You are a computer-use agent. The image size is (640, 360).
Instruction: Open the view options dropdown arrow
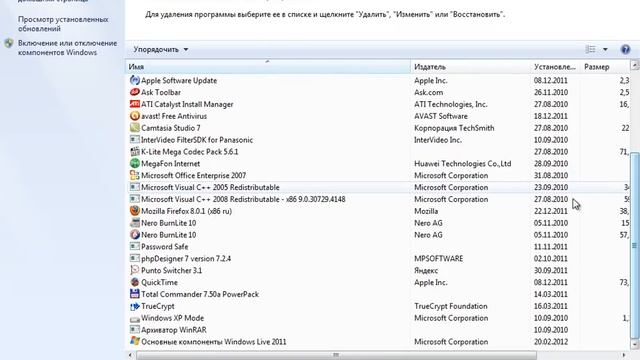click(605, 49)
